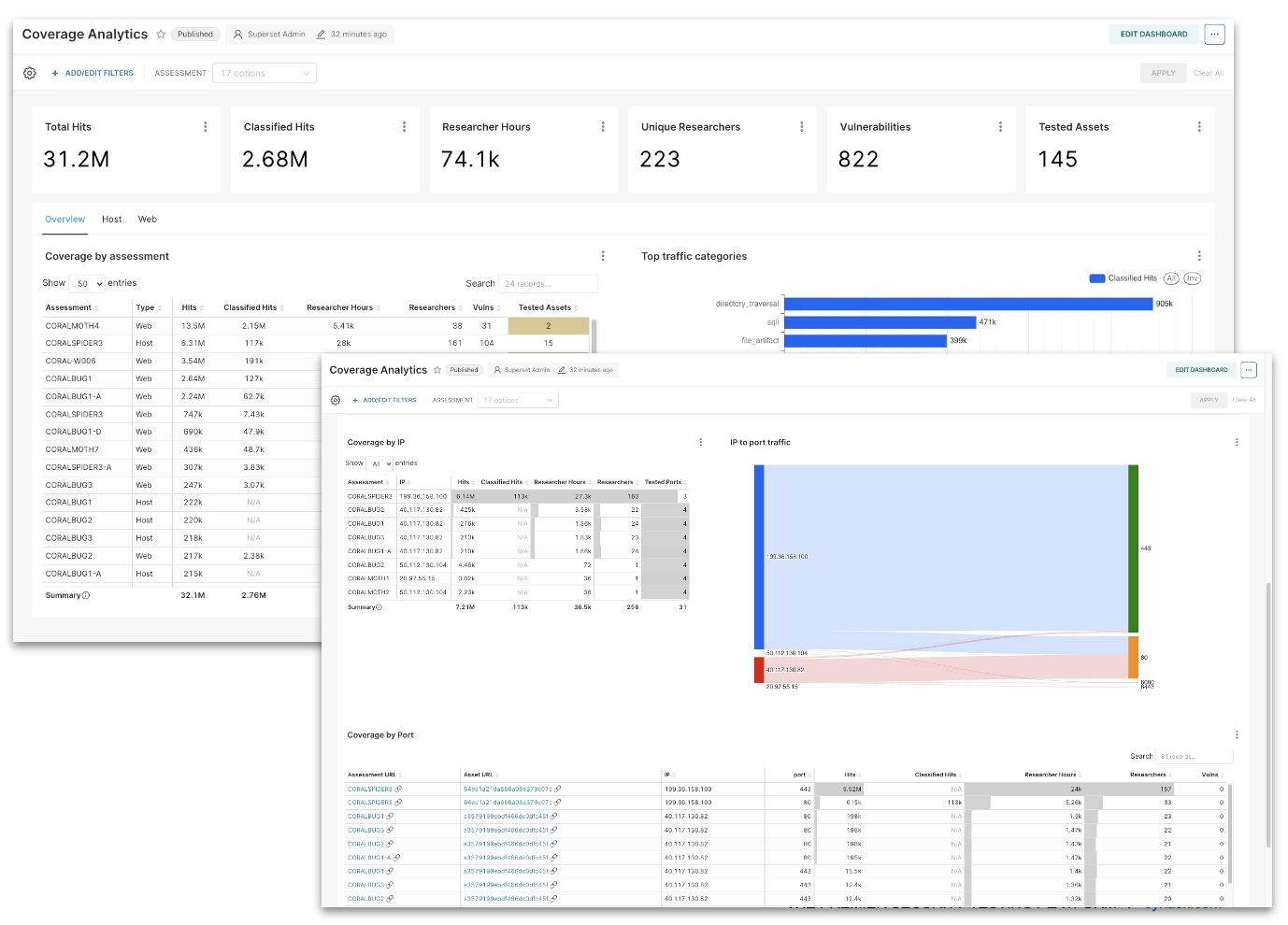This screenshot has height=925, width=1288.
Task: Open first 64ec1a21da566a06e379c07c asset link
Action: pos(508,790)
